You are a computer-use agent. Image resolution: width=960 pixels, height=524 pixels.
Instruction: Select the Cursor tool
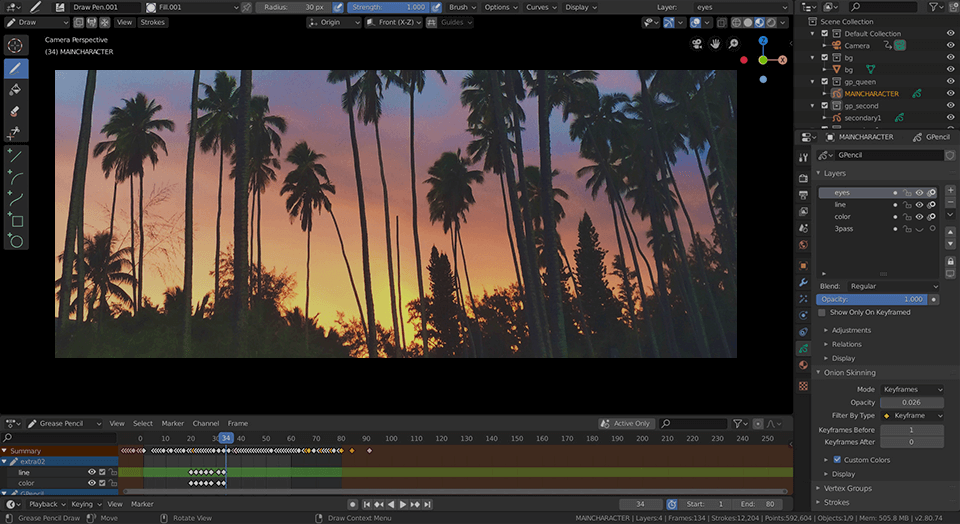pos(16,46)
